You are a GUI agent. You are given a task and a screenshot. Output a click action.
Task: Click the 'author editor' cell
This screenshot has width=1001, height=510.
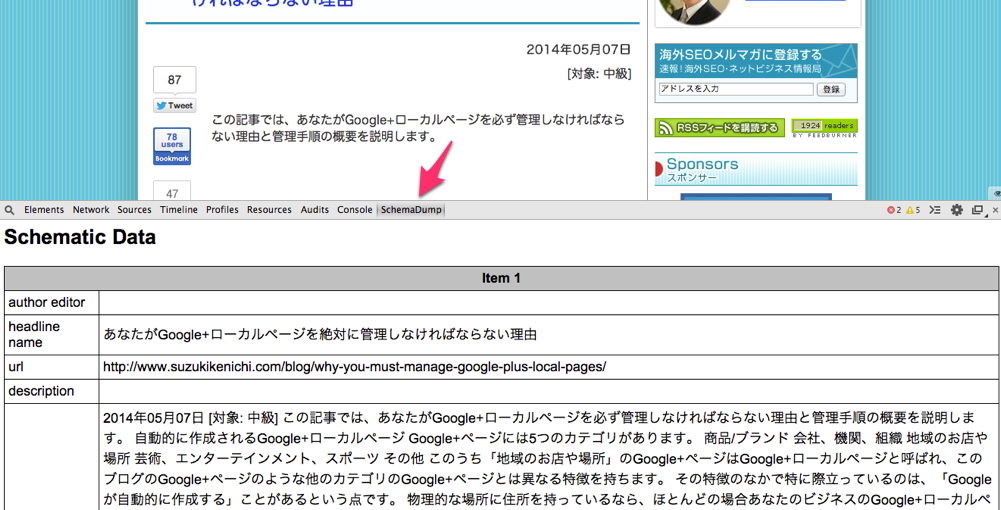coord(52,302)
